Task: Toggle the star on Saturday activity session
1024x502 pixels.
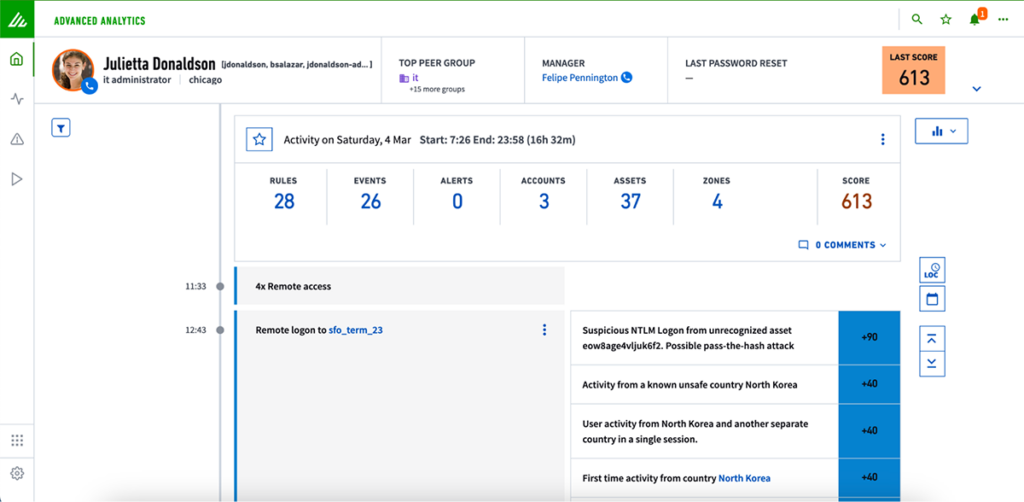Action: 259,140
